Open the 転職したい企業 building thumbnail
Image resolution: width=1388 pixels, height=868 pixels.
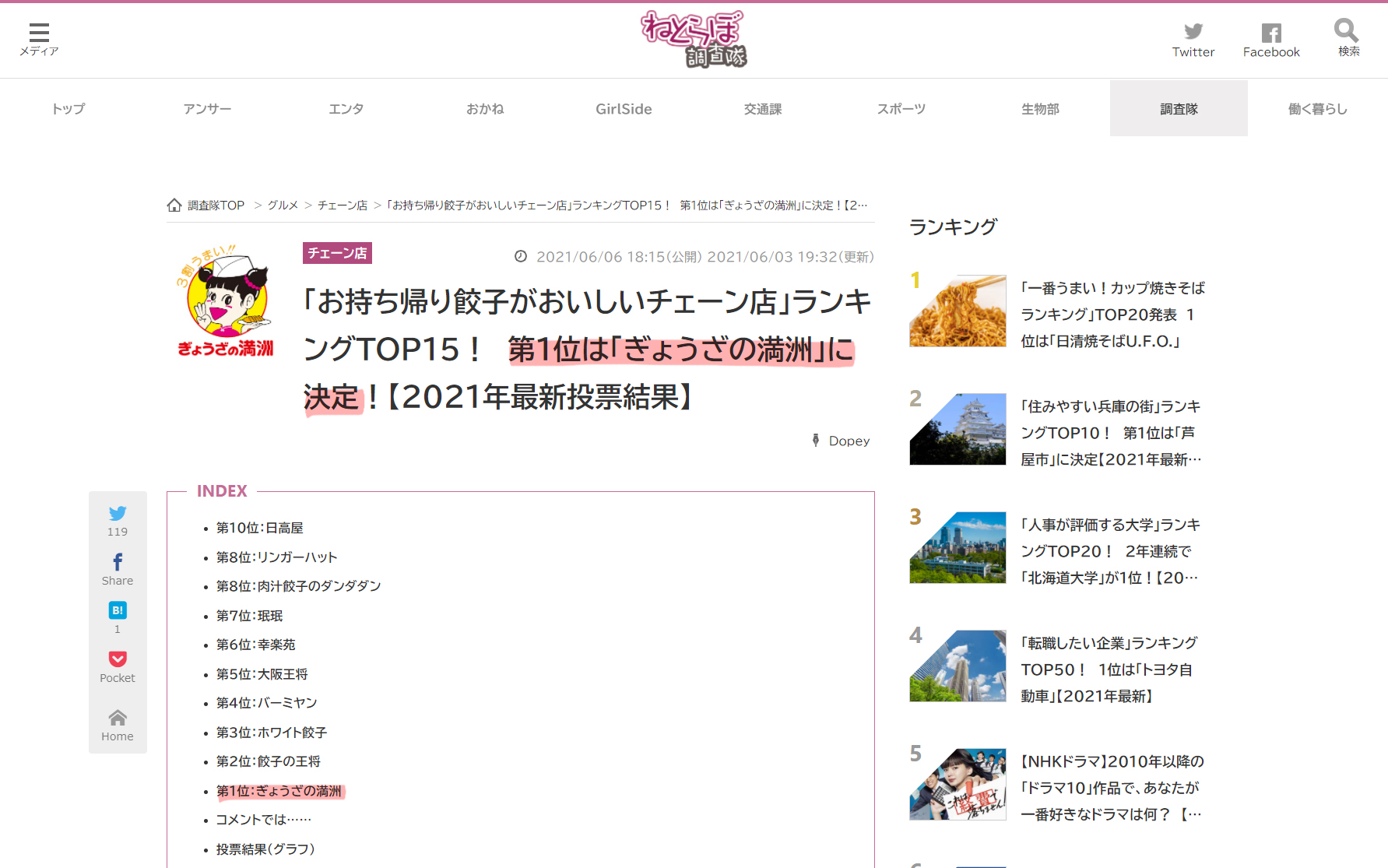[x=958, y=666]
